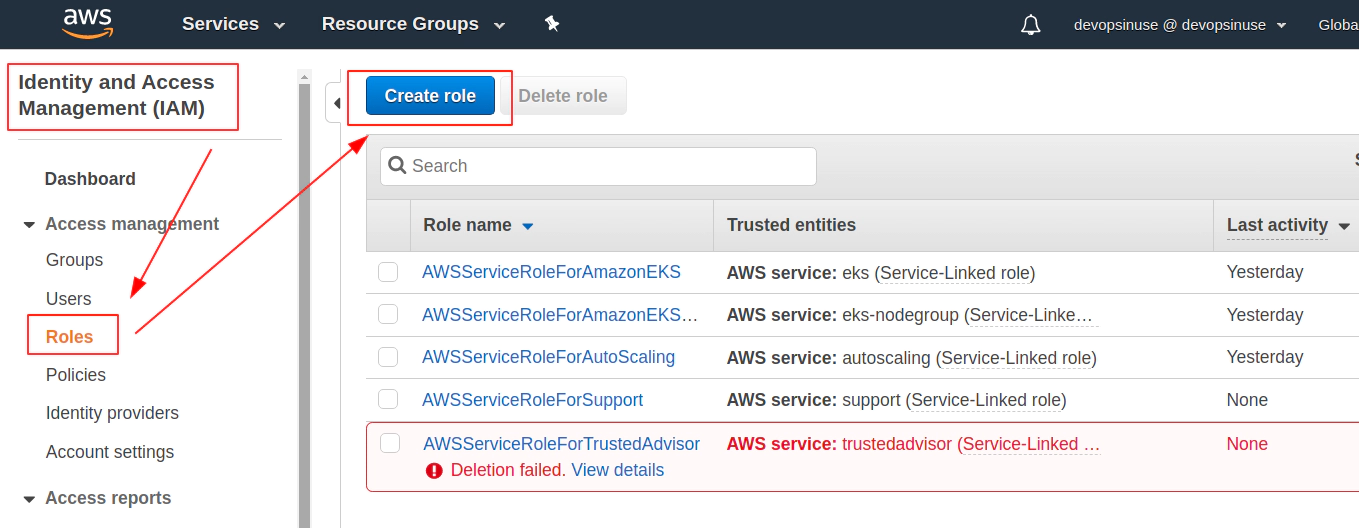The width and height of the screenshot is (1359, 528).
Task: Open the AWSServiceRoleForAutoScaling role link
Action: [548, 357]
